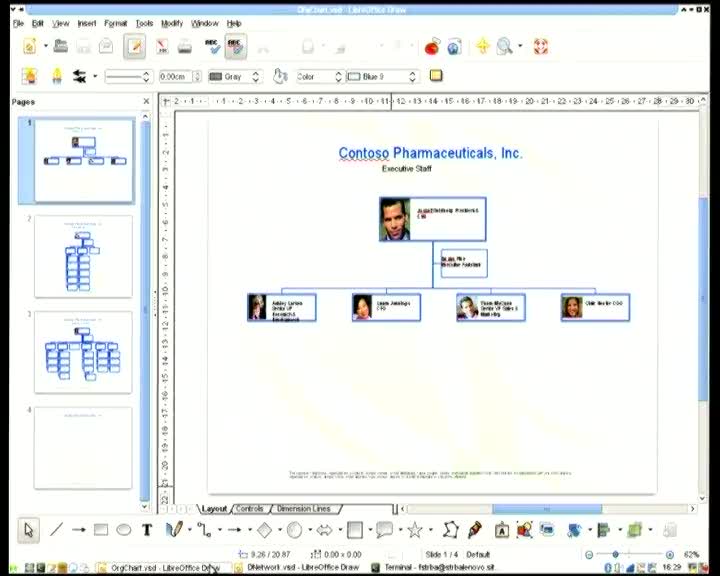The width and height of the screenshot is (720, 576).
Task: Open the Blue 9 fill color dropdown
Action: tap(382, 77)
